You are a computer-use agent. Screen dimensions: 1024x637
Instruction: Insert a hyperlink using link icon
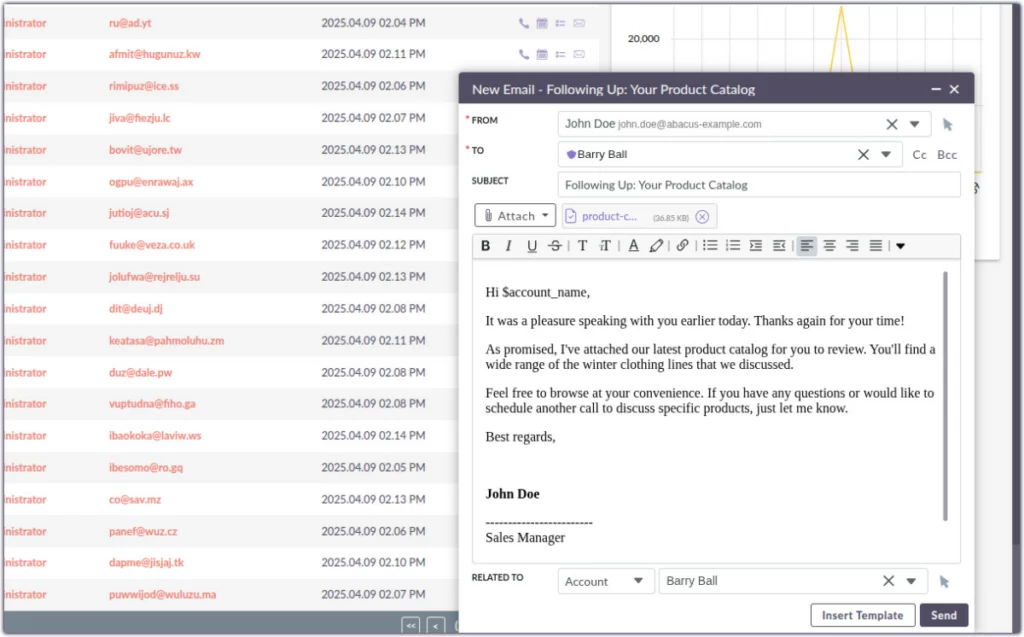tap(682, 246)
